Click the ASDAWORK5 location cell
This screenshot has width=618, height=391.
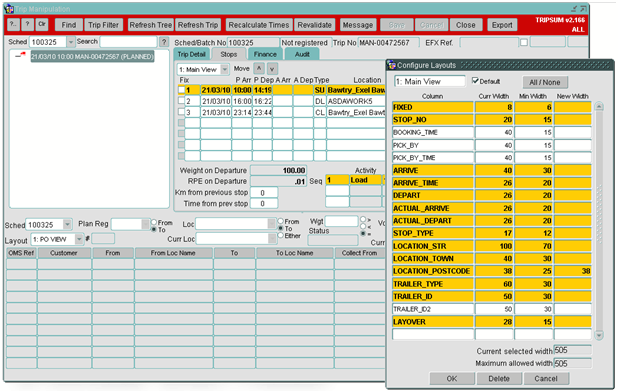tap(356, 101)
